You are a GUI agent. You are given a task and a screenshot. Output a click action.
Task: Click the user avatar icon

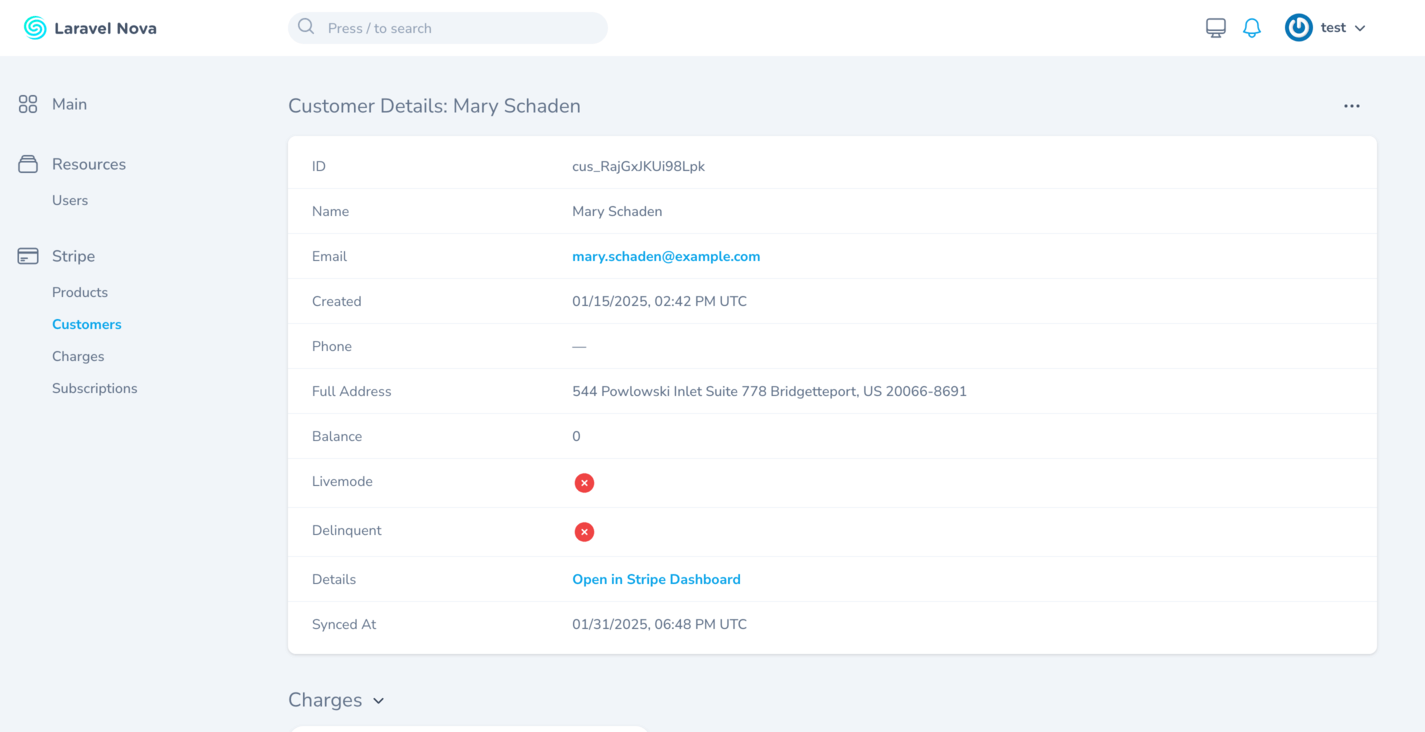click(x=1298, y=28)
